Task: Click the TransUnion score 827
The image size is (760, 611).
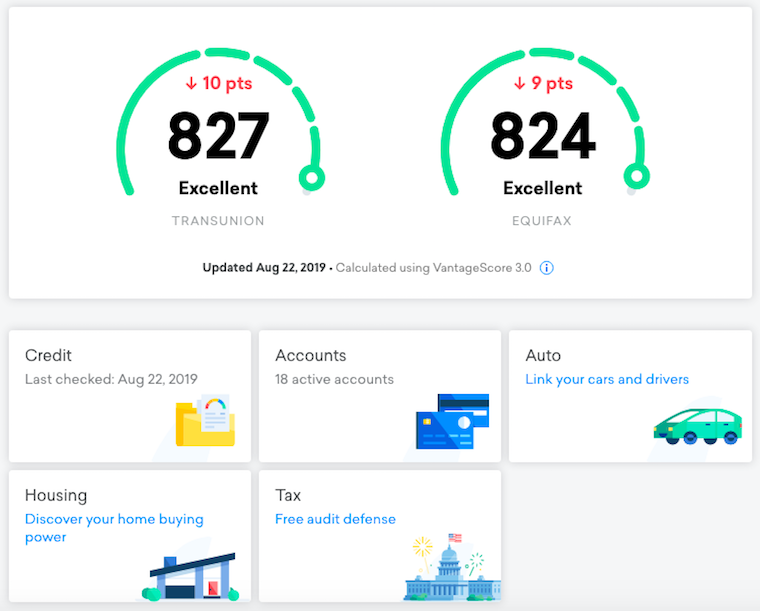Action: click(x=218, y=136)
